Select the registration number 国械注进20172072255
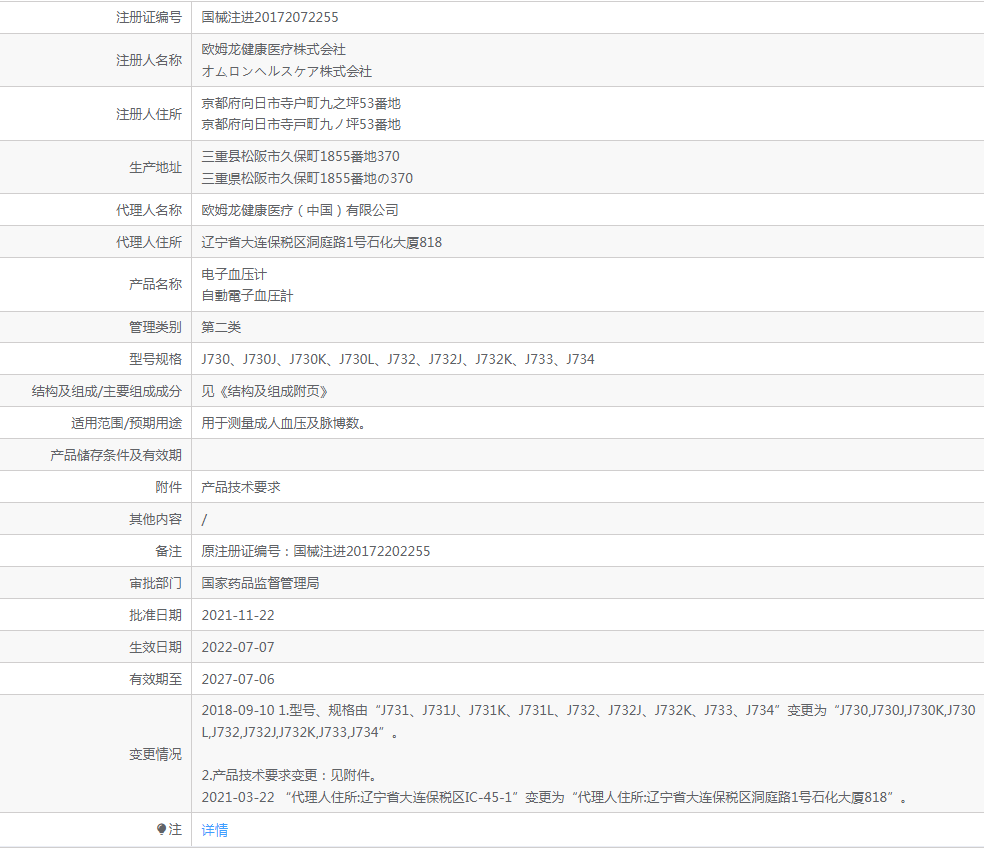The image size is (984, 848). click(269, 17)
